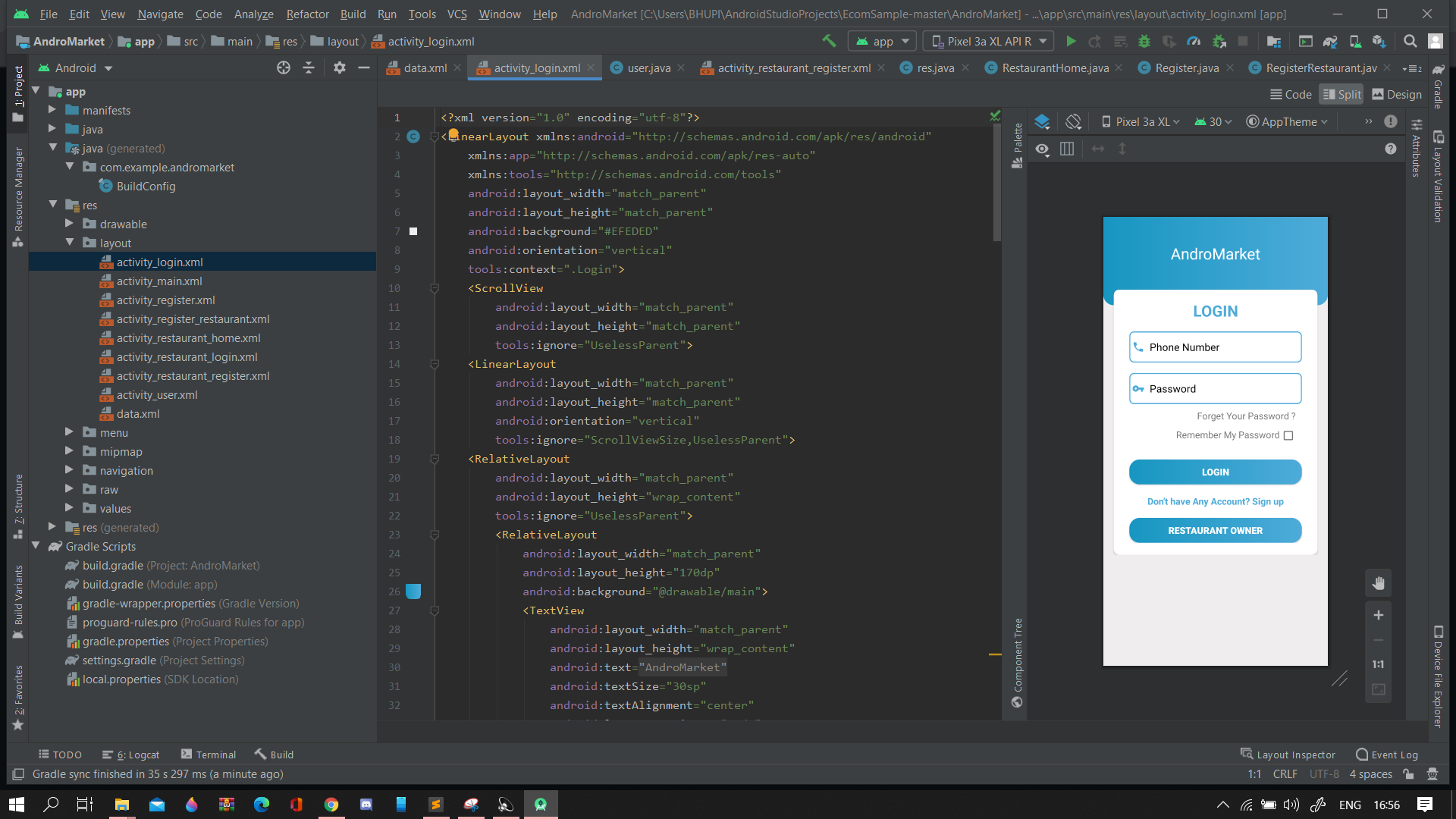The height and width of the screenshot is (819, 1456).
Task: Toggle the design view options eye icon
Action: [x=1043, y=149]
